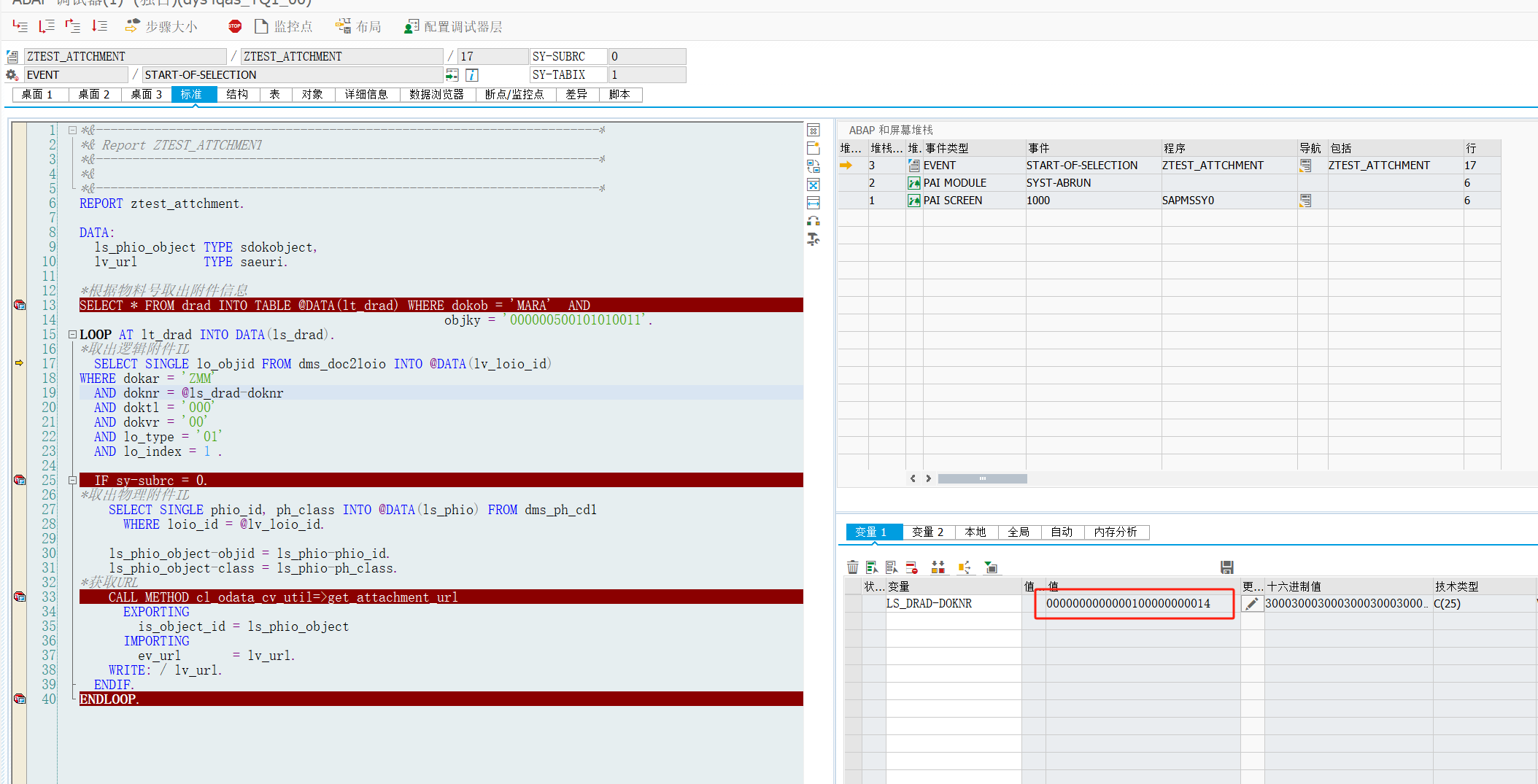Image resolution: width=1538 pixels, height=784 pixels.
Task: Select the 变量 1 tab
Action: click(874, 532)
